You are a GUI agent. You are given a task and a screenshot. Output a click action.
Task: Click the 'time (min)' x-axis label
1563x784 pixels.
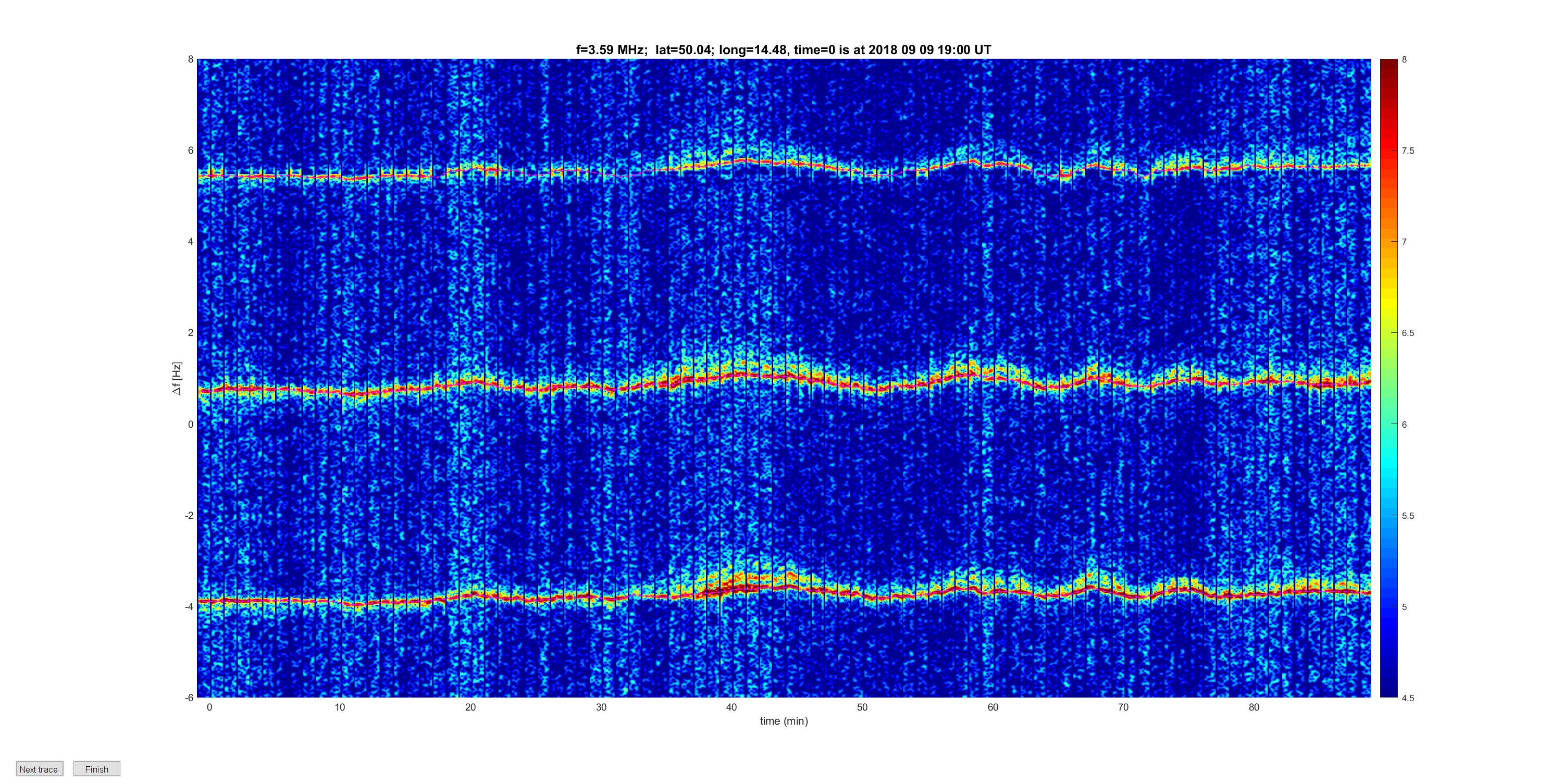coord(784,721)
